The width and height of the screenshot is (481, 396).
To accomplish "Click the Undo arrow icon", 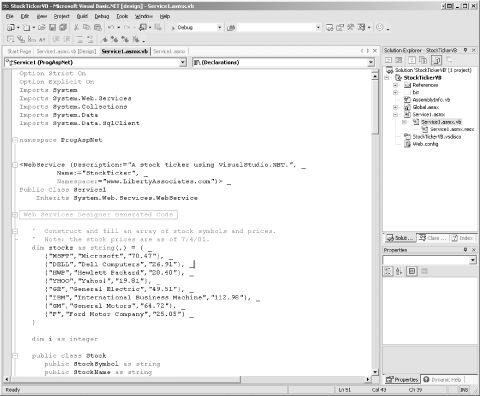I will [111, 27].
